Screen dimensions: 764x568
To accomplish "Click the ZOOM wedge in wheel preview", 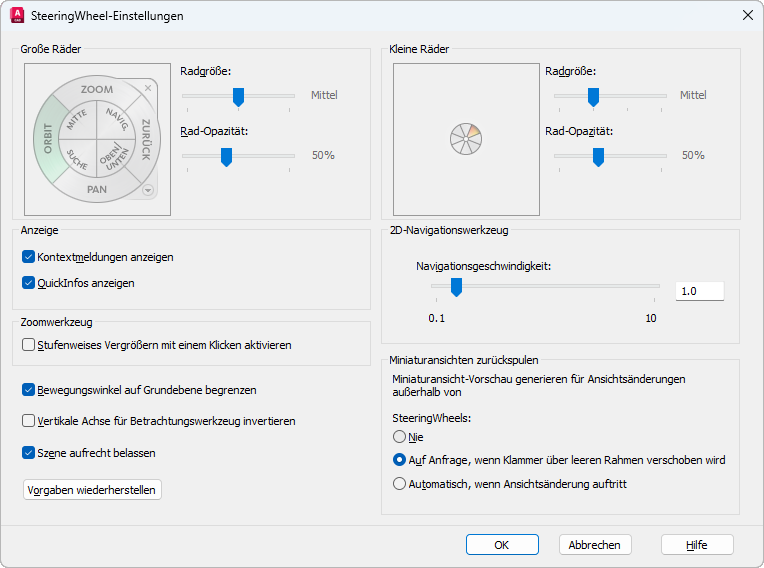I will 97,90.
